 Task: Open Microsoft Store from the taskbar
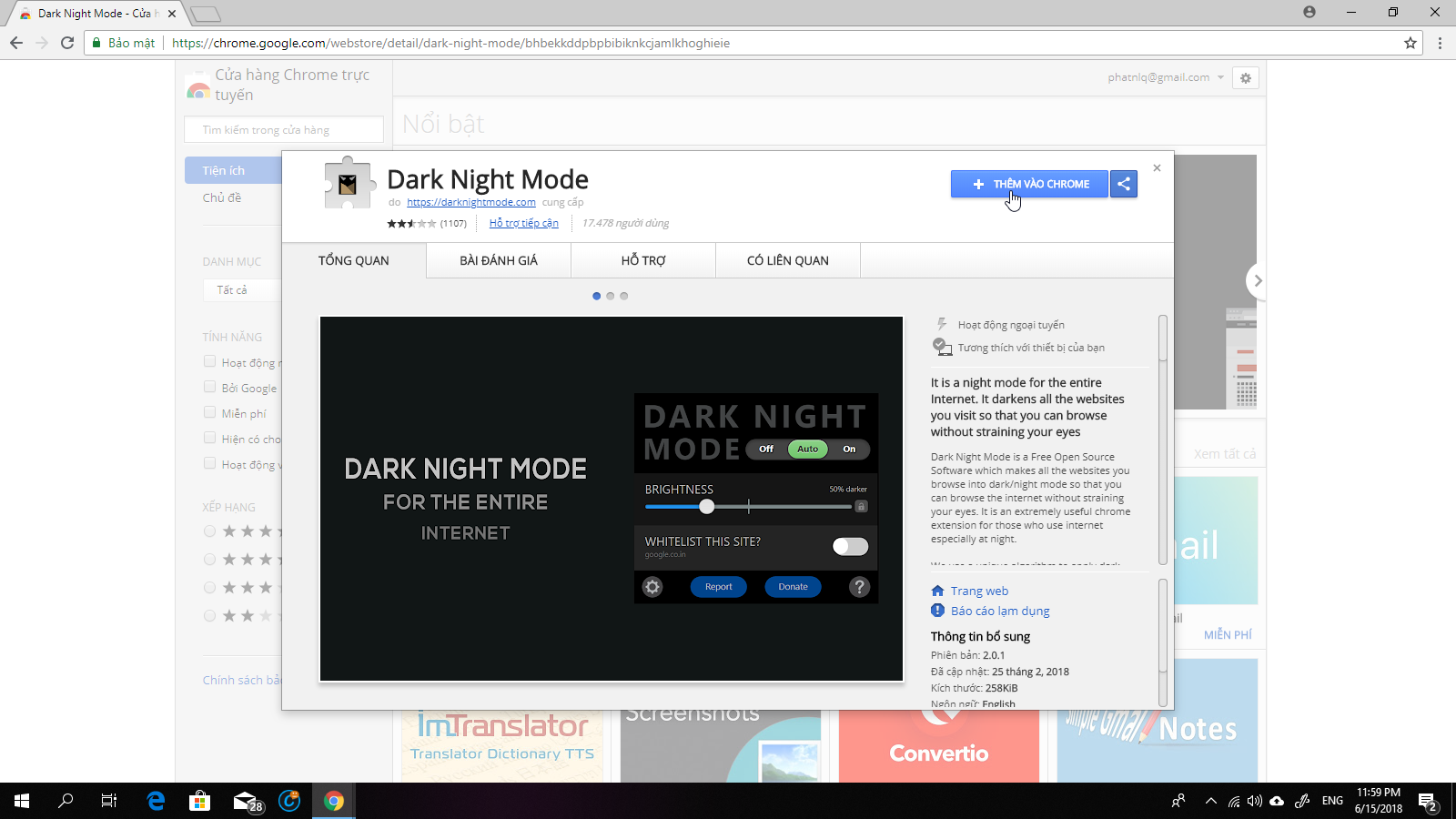[x=200, y=801]
